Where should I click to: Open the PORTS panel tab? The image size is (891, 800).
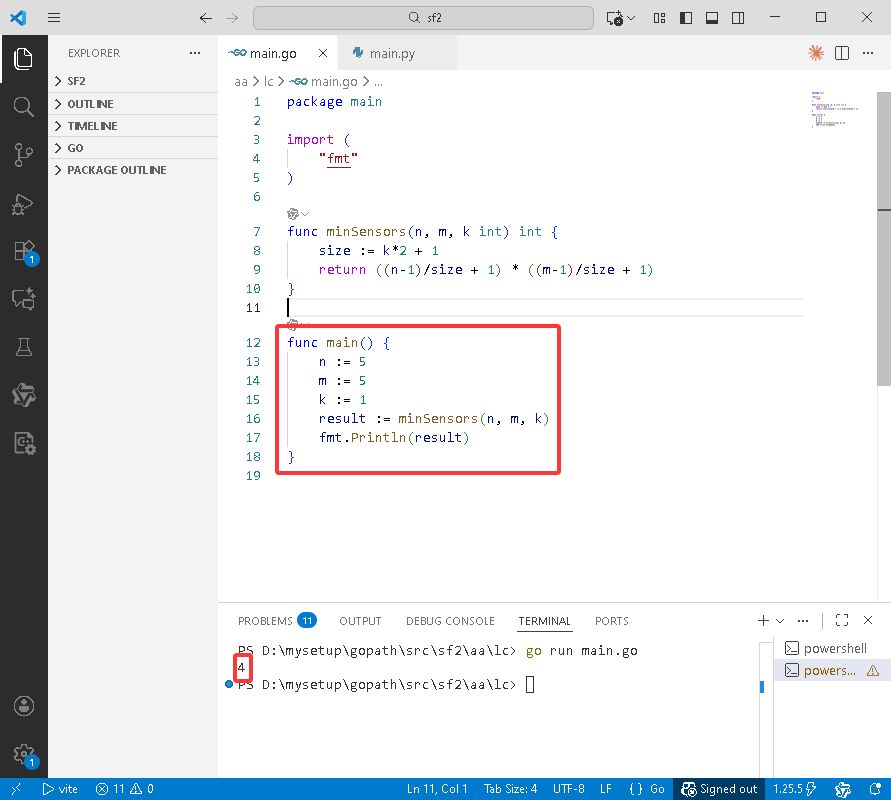(x=611, y=621)
